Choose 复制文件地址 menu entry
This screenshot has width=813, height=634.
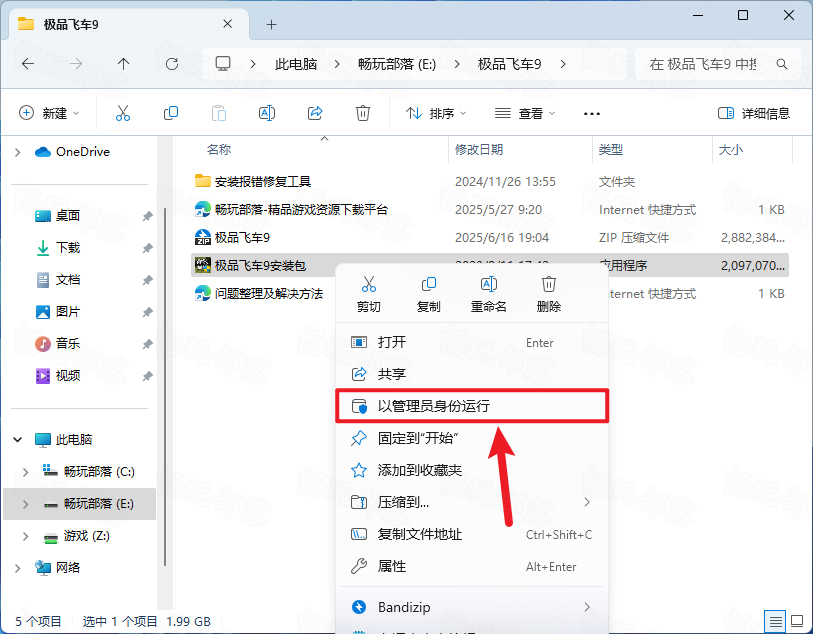(x=472, y=534)
